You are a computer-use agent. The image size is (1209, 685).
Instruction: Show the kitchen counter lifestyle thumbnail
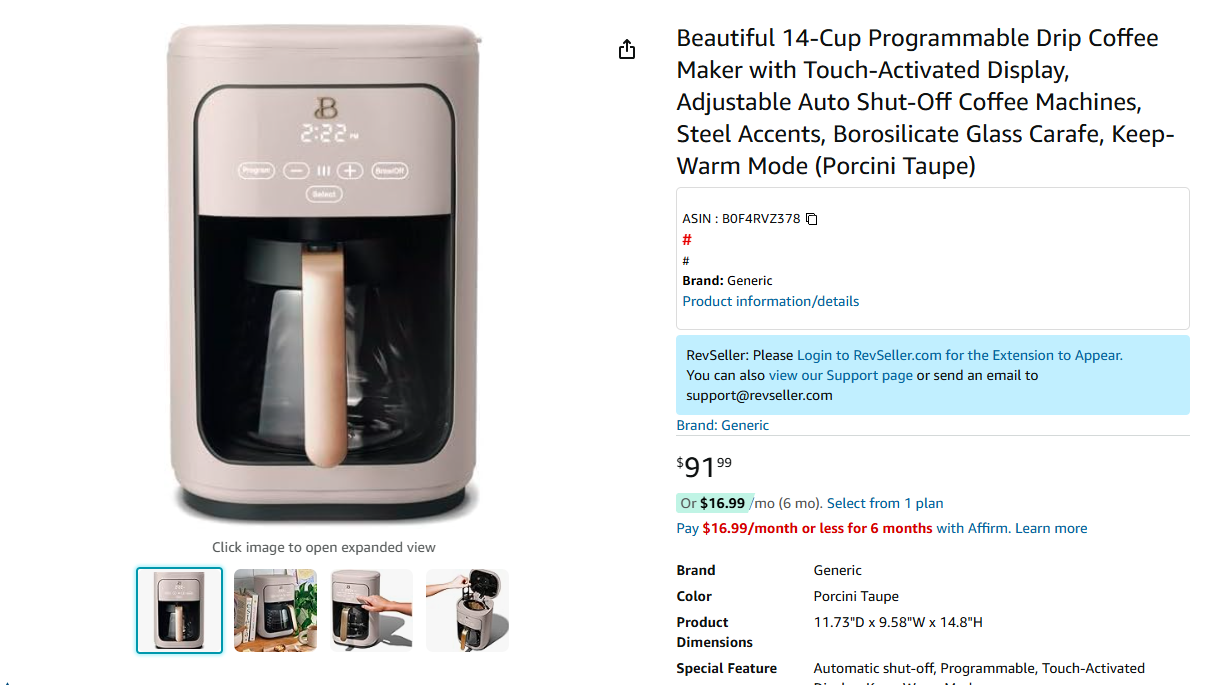click(x=275, y=610)
